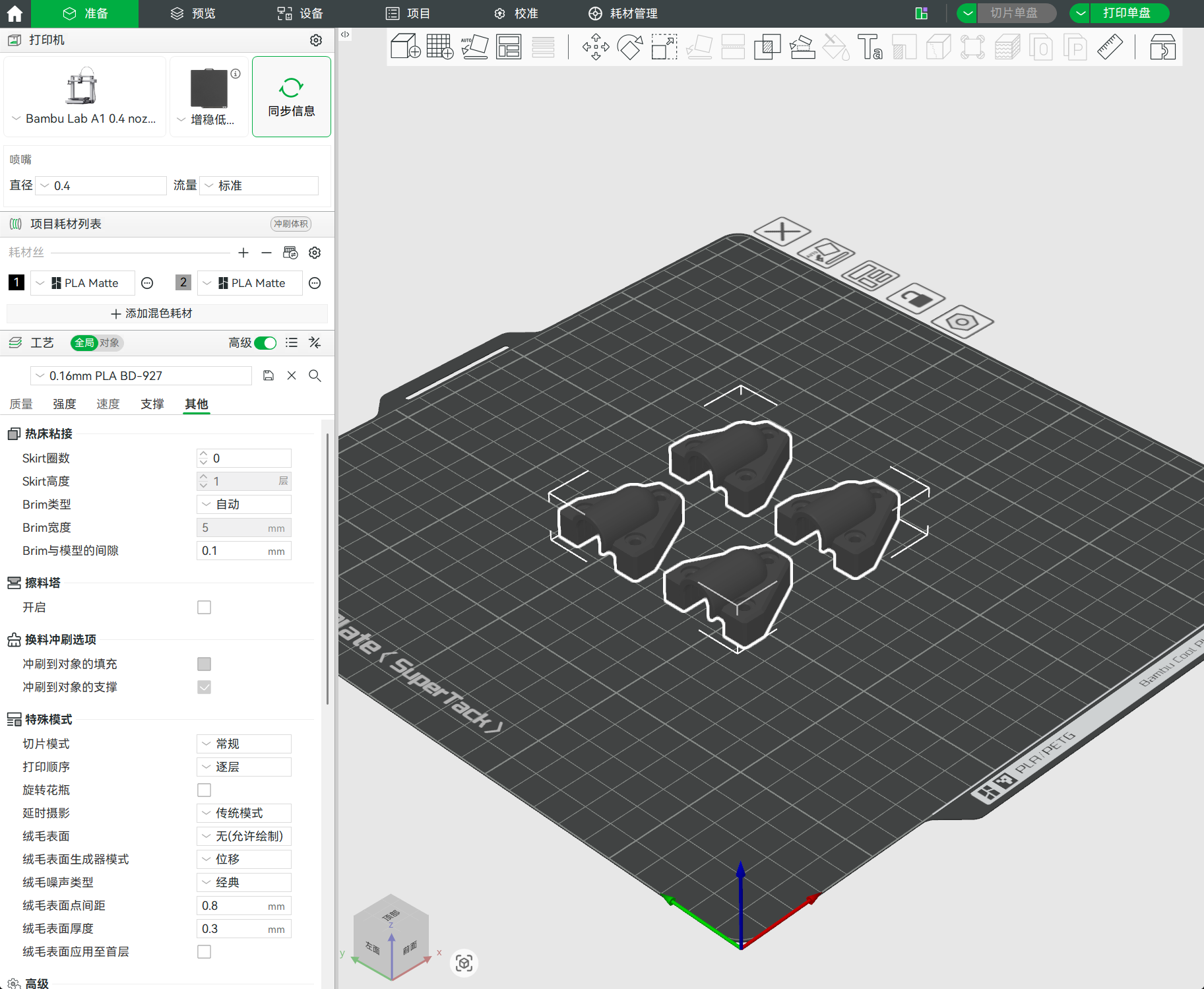Enable the 擦料塔 开启 checkbox
Viewport: 1204px width, 989px height.
coord(205,607)
